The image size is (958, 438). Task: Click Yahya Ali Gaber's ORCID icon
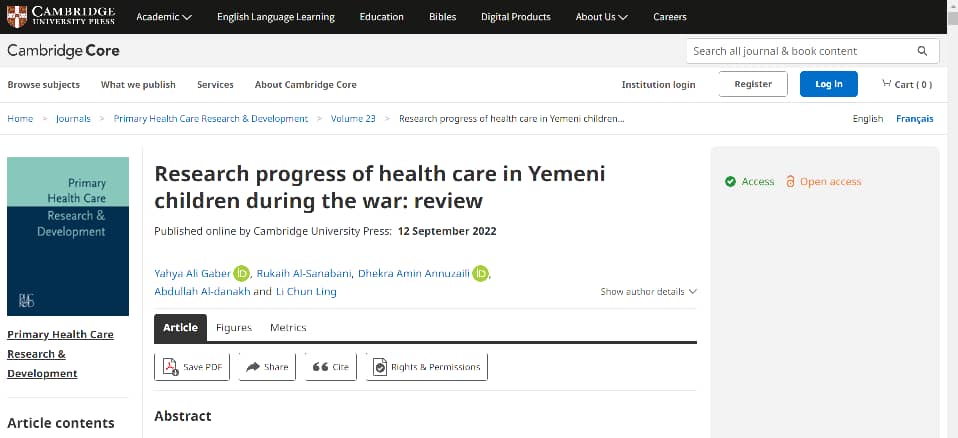click(x=241, y=274)
